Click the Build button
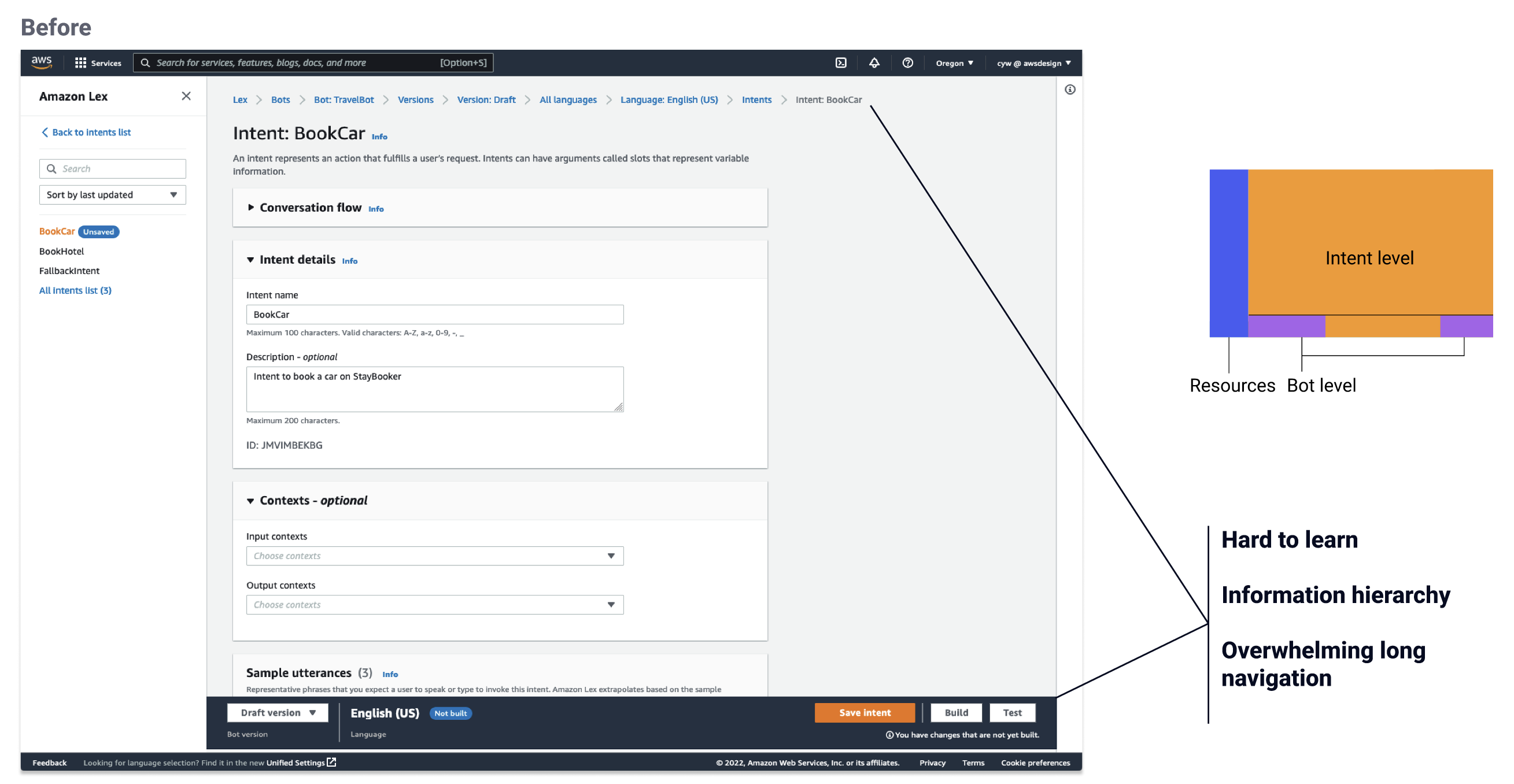This screenshot has width=1514, height=784. pyautogui.click(x=957, y=712)
